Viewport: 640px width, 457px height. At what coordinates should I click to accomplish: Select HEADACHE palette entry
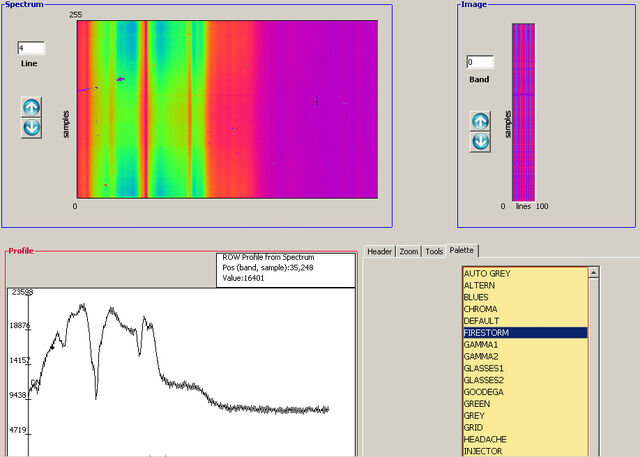pos(525,439)
